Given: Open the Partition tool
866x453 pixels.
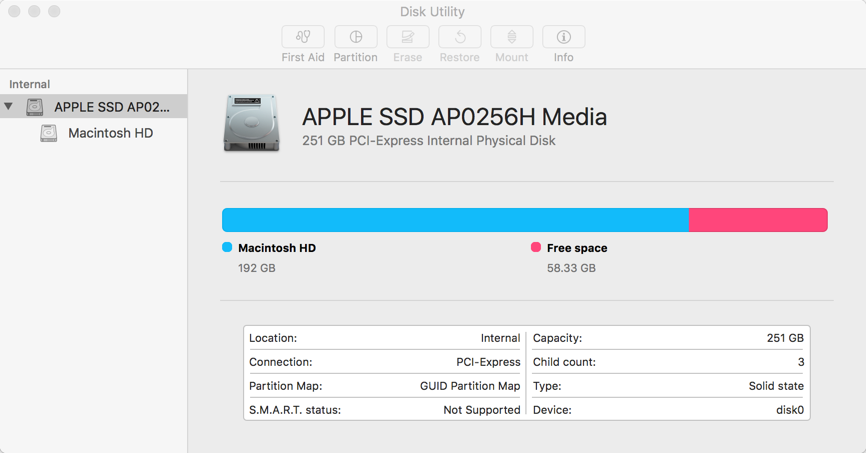Looking at the screenshot, I should pyautogui.click(x=355, y=37).
